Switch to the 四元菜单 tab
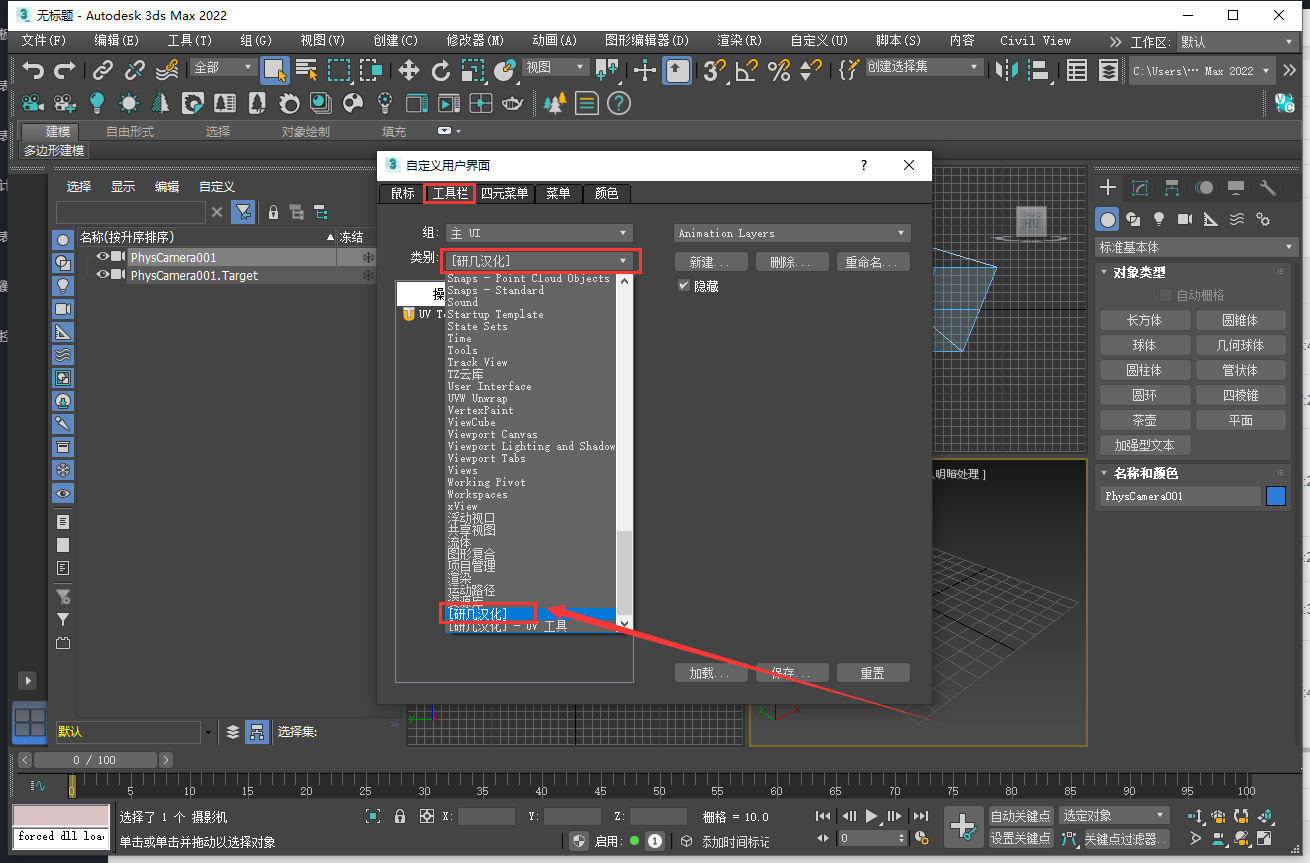 point(504,193)
